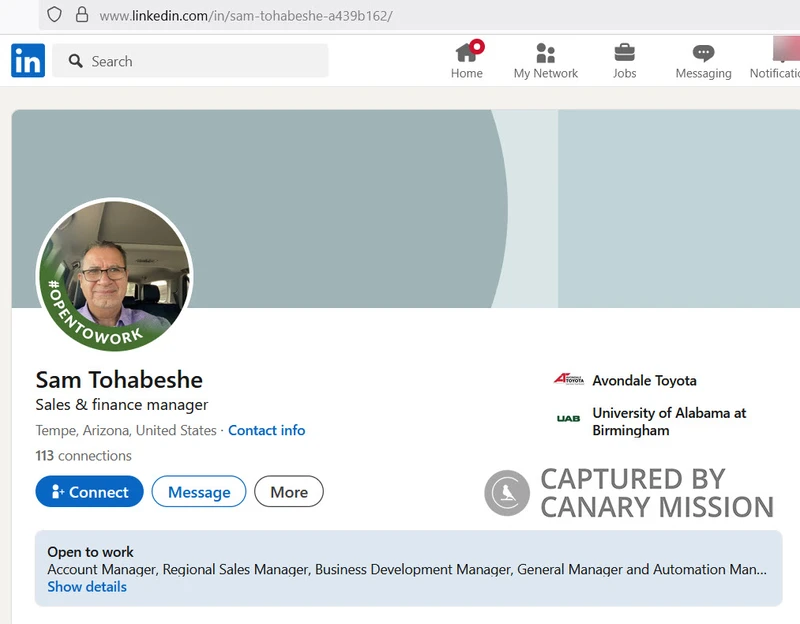The height and width of the screenshot is (624, 800).
Task: Click the Open to work heading
Action: 90,552
